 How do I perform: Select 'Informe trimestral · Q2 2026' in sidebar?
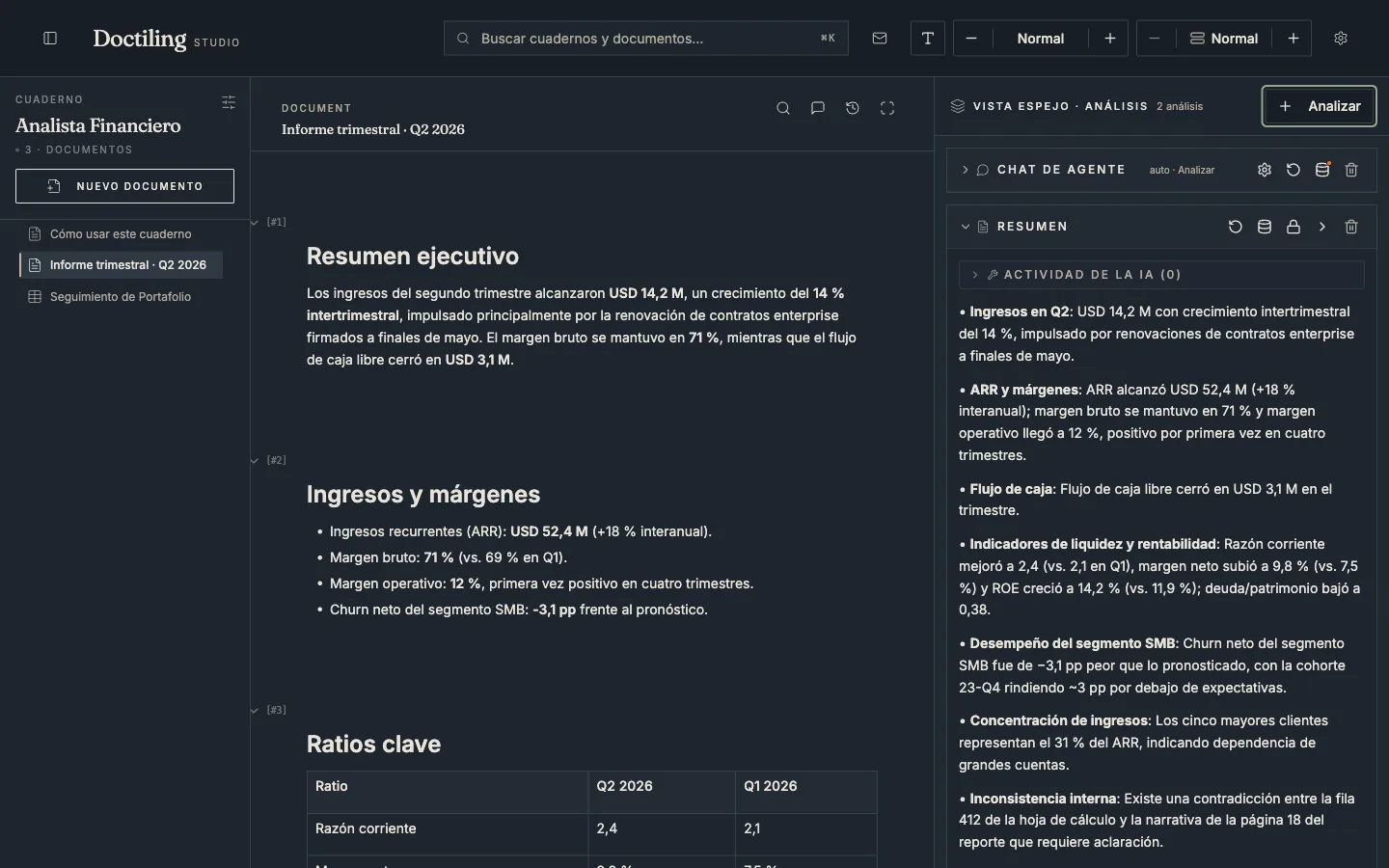[x=121, y=265]
